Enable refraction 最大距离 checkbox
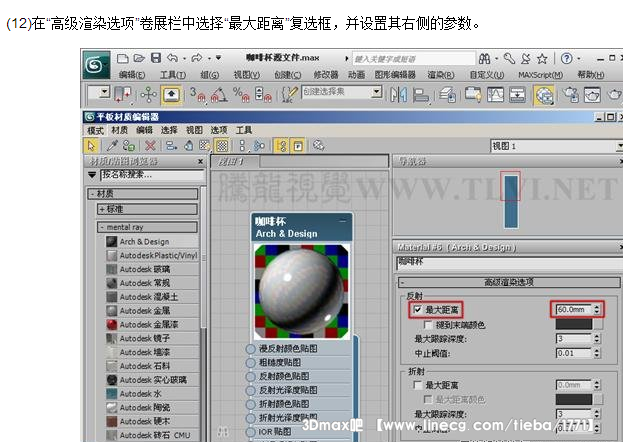 click(x=418, y=385)
